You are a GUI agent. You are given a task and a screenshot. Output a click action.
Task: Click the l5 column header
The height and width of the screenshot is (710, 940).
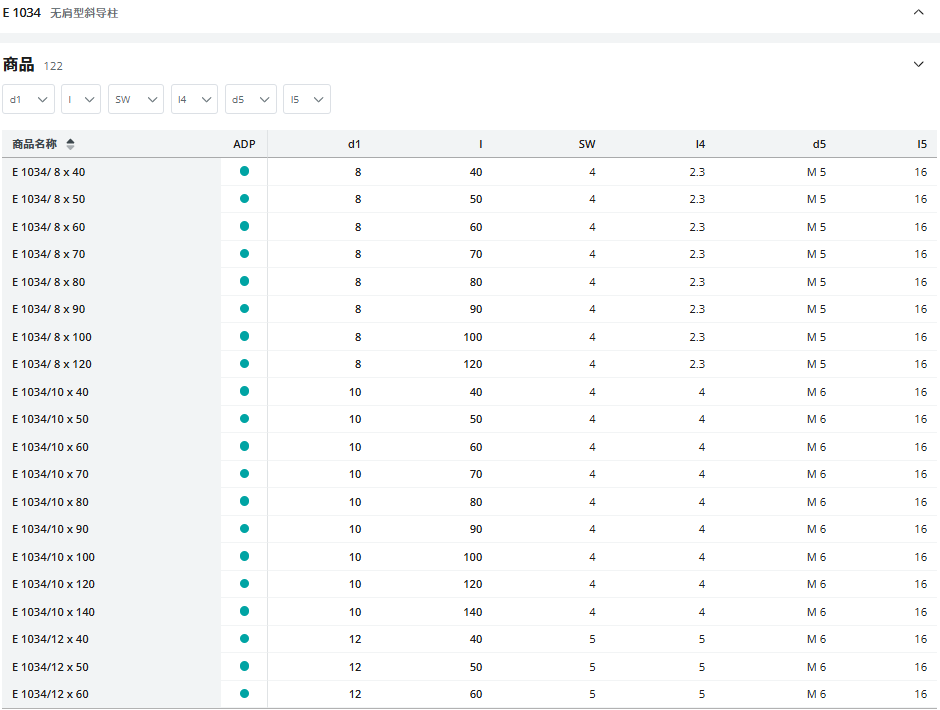coord(922,144)
